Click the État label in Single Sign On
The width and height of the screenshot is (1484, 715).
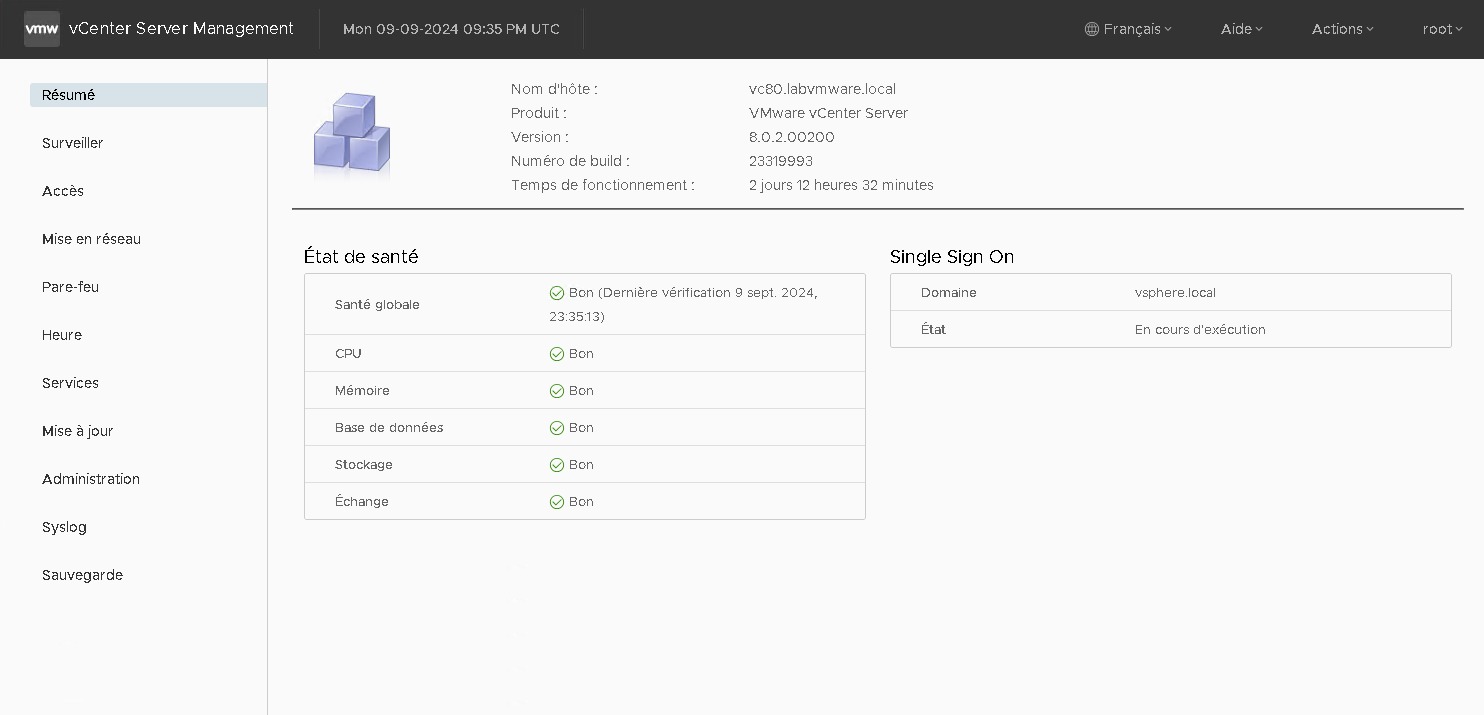click(933, 330)
